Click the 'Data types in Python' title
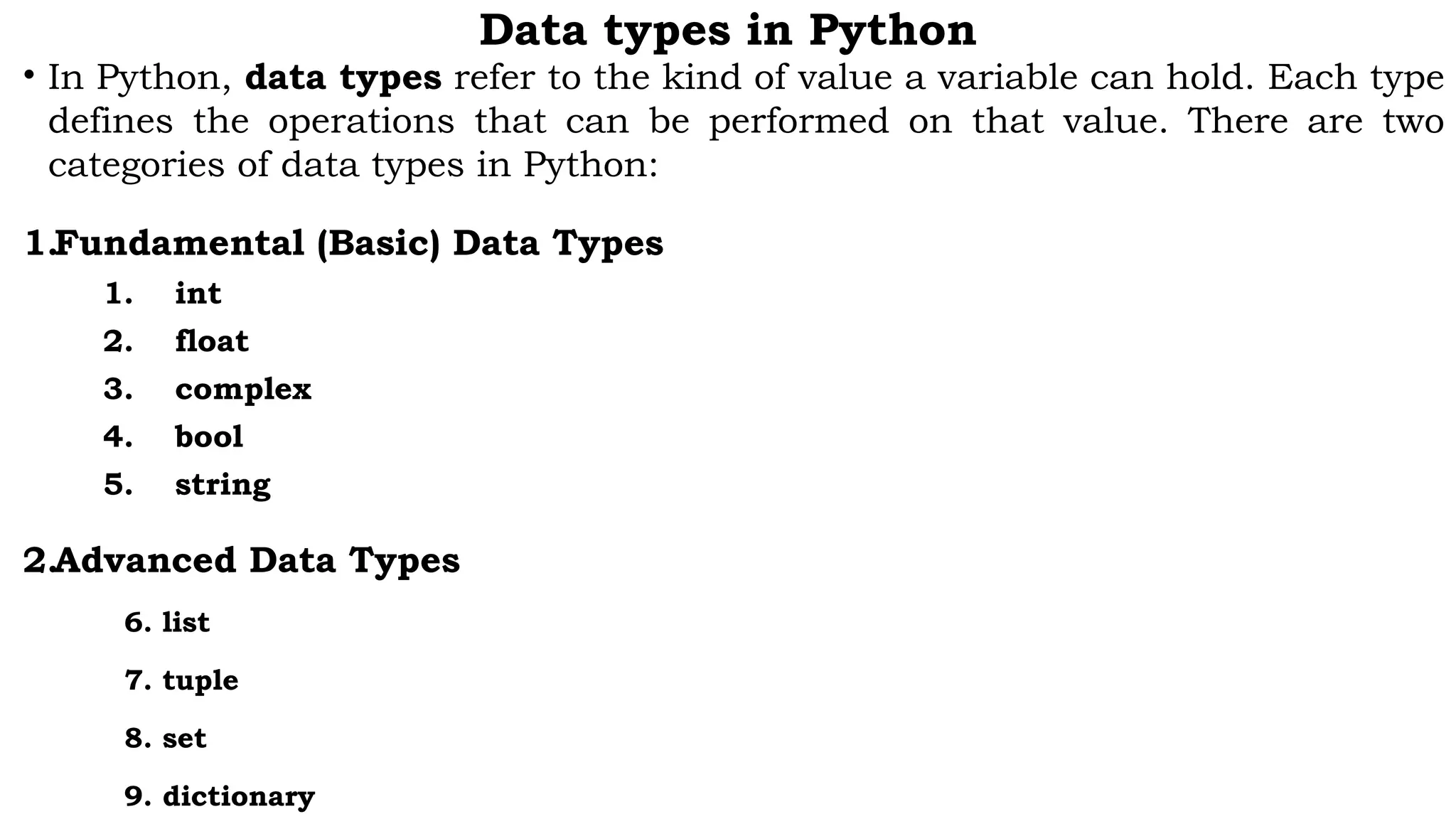This screenshot has height=819, width=1456. tap(727, 31)
